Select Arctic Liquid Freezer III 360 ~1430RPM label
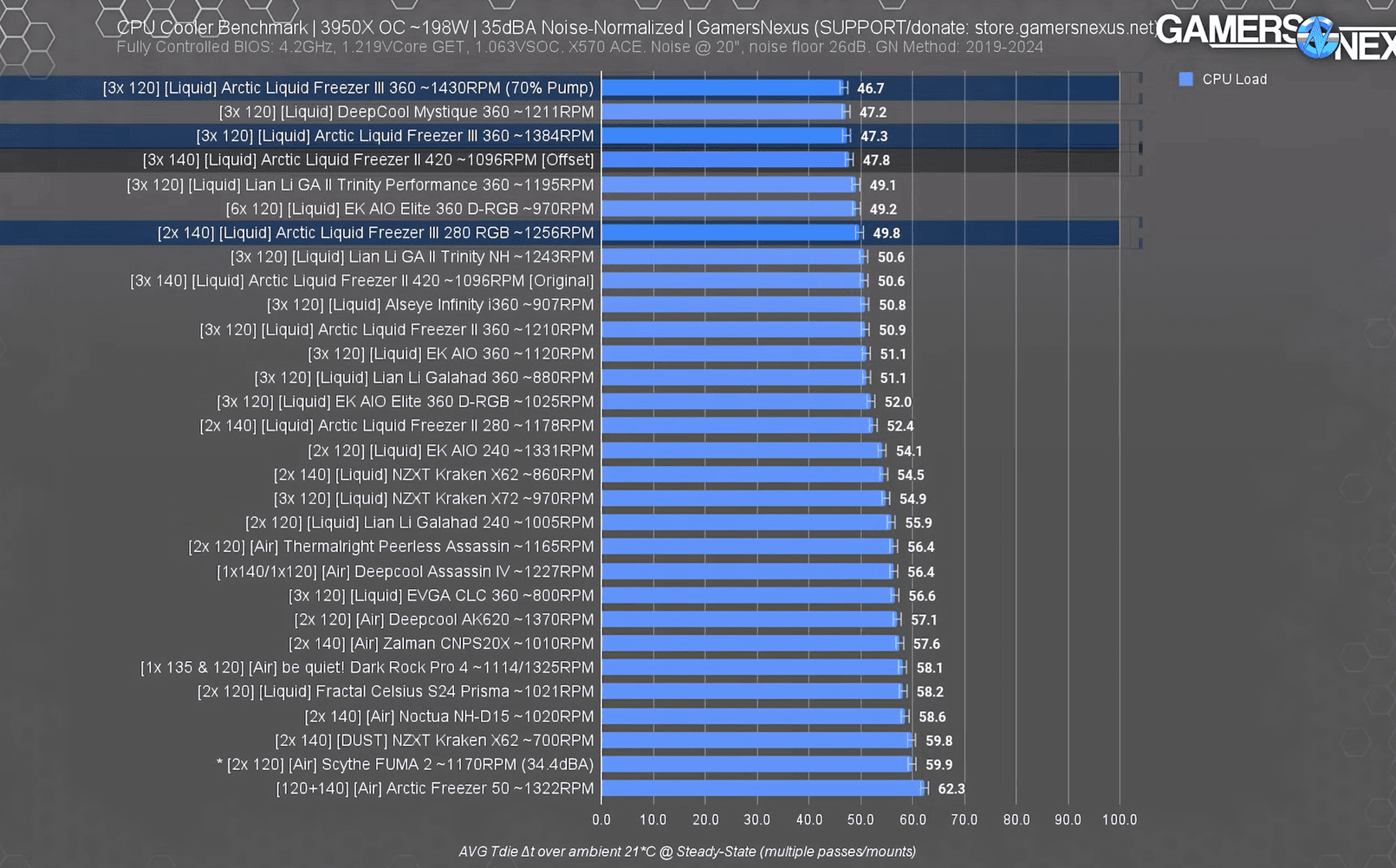Screen dimensions: 1396x868 pyautogui.click(x=348, y=87)
